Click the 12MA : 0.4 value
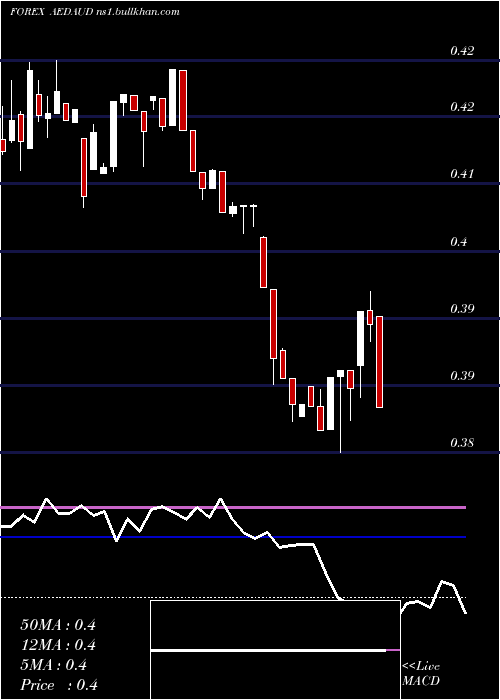 [x=58, y=645]
